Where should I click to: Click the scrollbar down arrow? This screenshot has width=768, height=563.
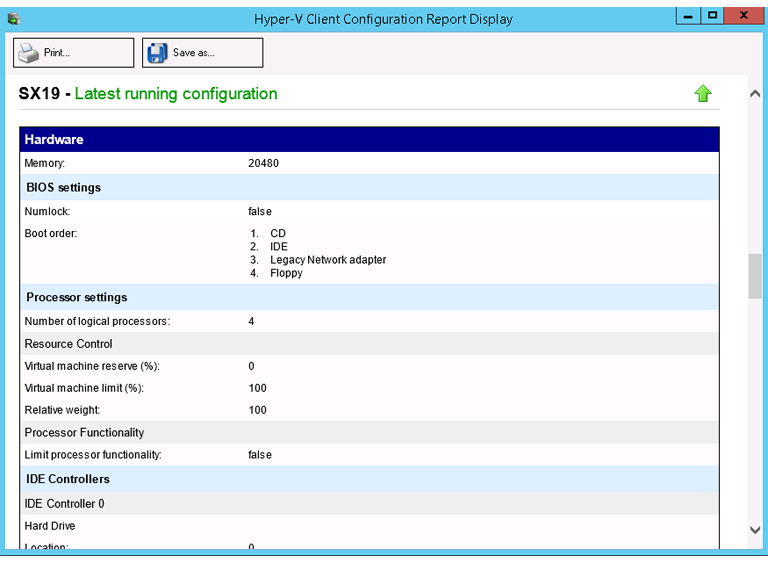[755, 530]
